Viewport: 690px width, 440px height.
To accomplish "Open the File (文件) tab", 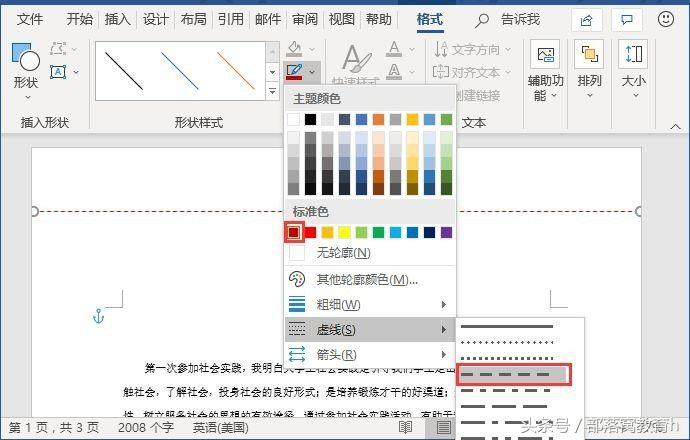I will (x=30, y=19).
